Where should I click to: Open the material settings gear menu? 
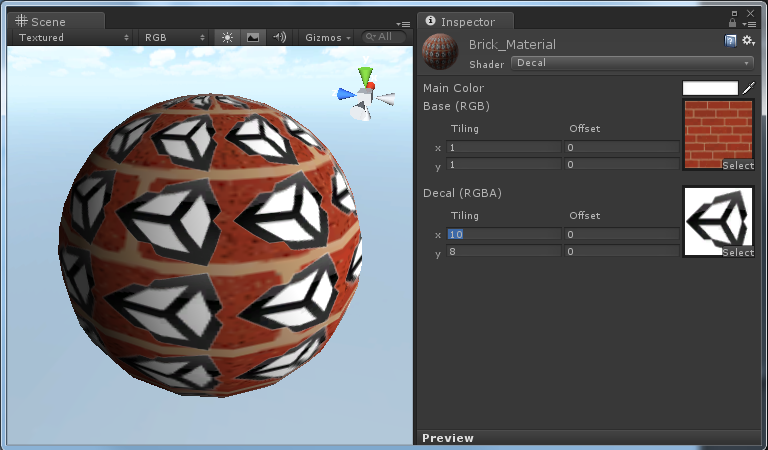[x=748, y=41]
